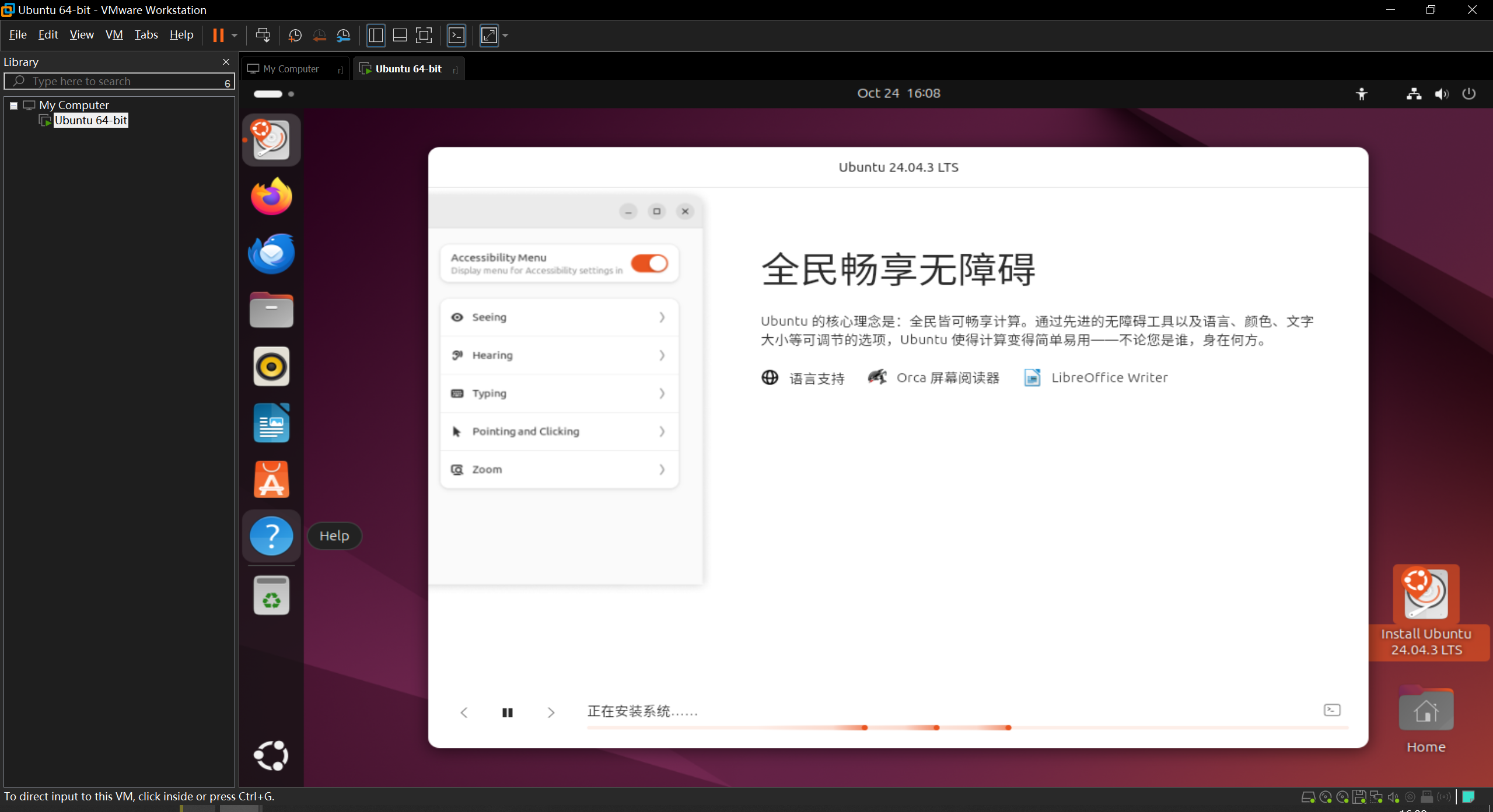
Task: Go to next installer slide
Action: coord(550,712)
